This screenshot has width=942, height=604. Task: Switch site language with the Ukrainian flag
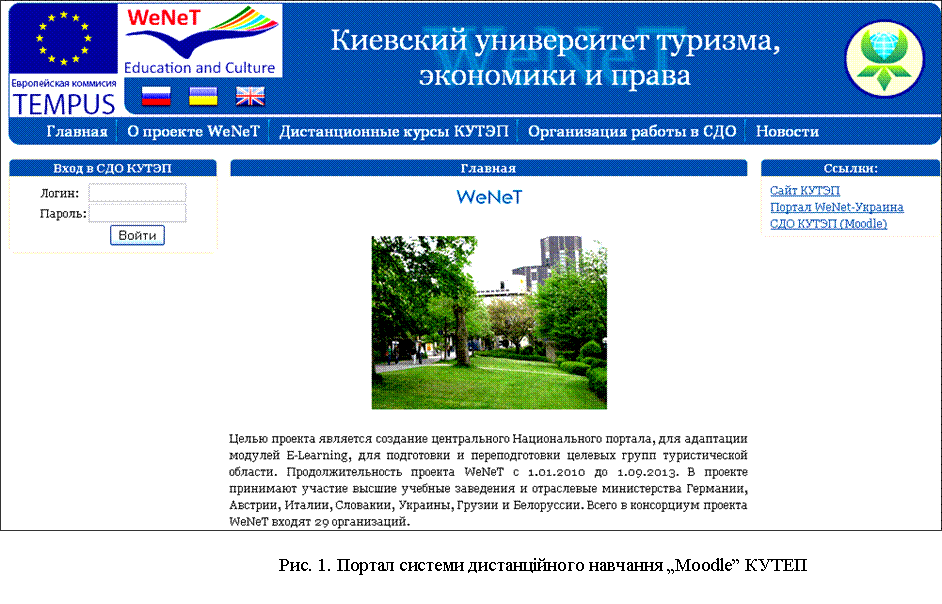click(203, 96)
